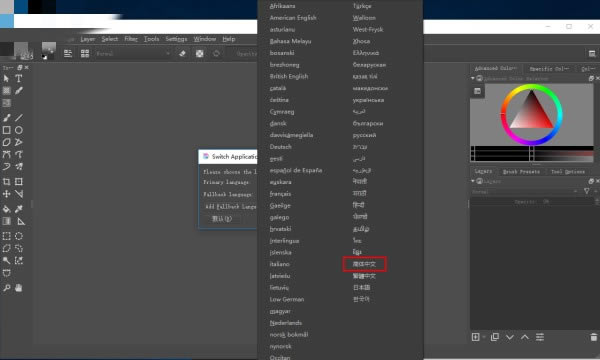The height and width of the screenshot is (360, 600).
Task: Select the Polyline tool
Action: [x=18, y=142]
